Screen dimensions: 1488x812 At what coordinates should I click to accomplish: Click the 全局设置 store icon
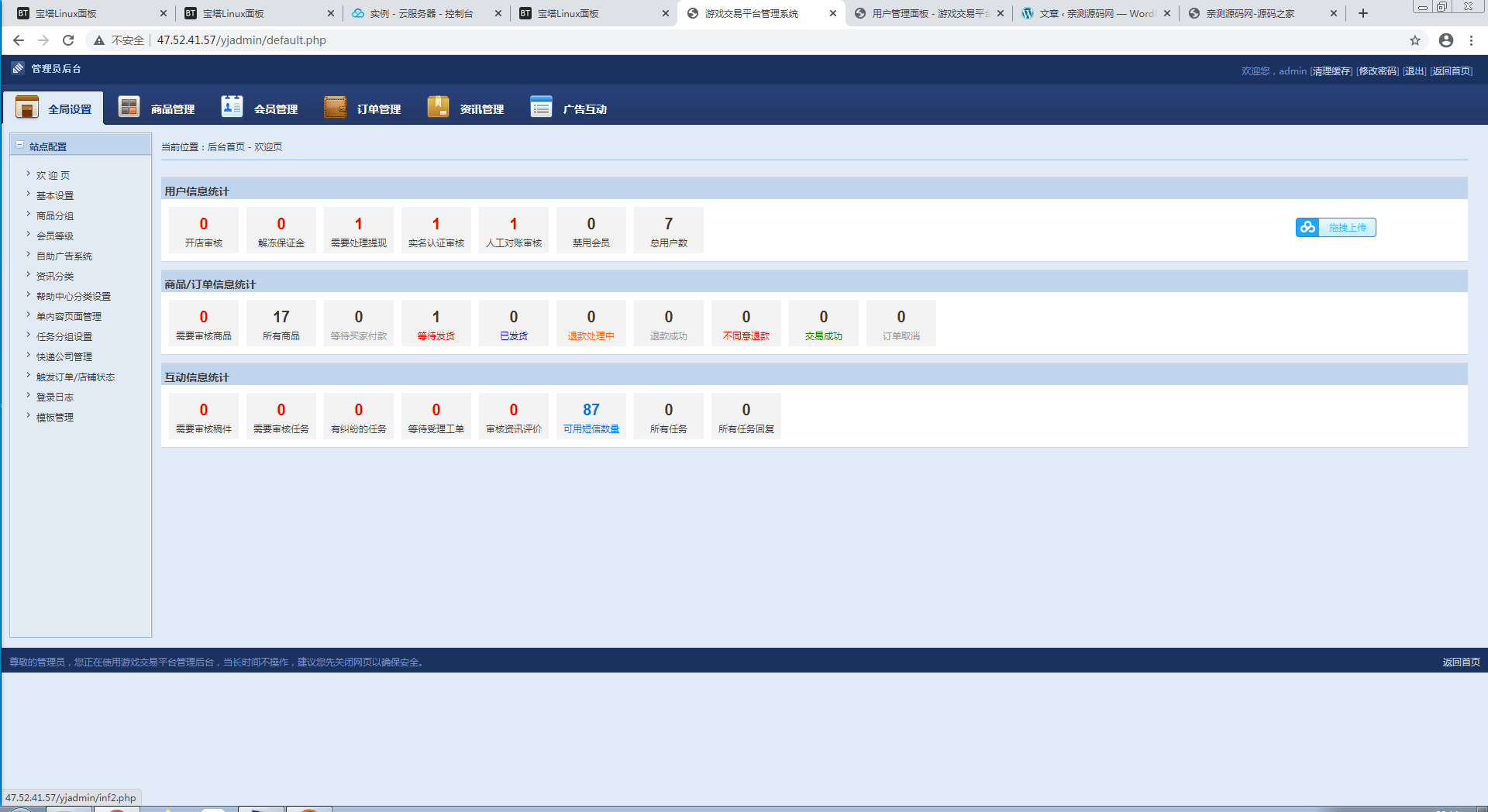point(27,107)
